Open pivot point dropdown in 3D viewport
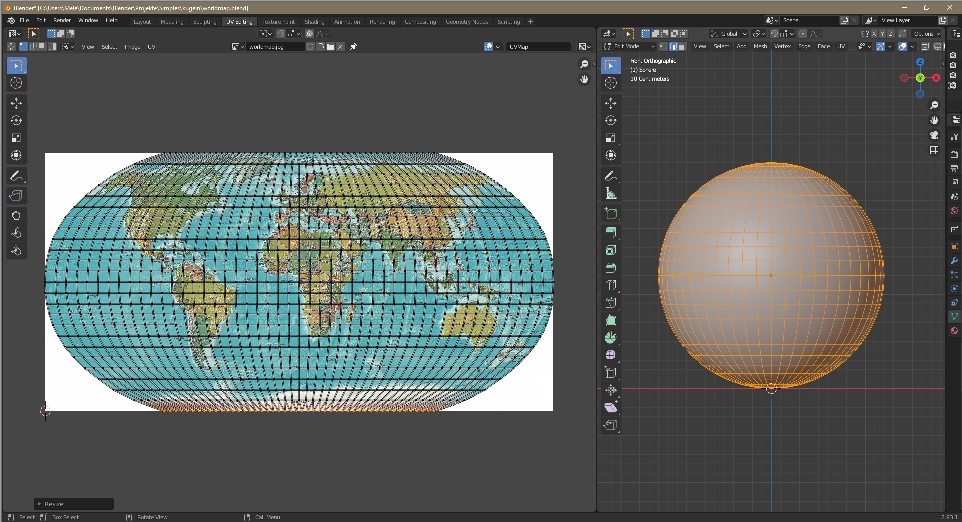Image resolution: width=962 pixels, height=522 pixels. pos(758,34)
